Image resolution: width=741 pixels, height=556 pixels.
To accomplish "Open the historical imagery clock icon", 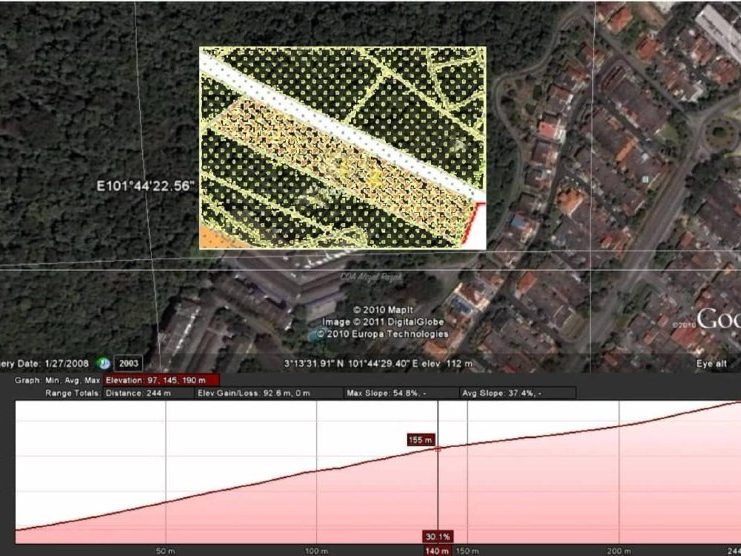I will point(103,363).
